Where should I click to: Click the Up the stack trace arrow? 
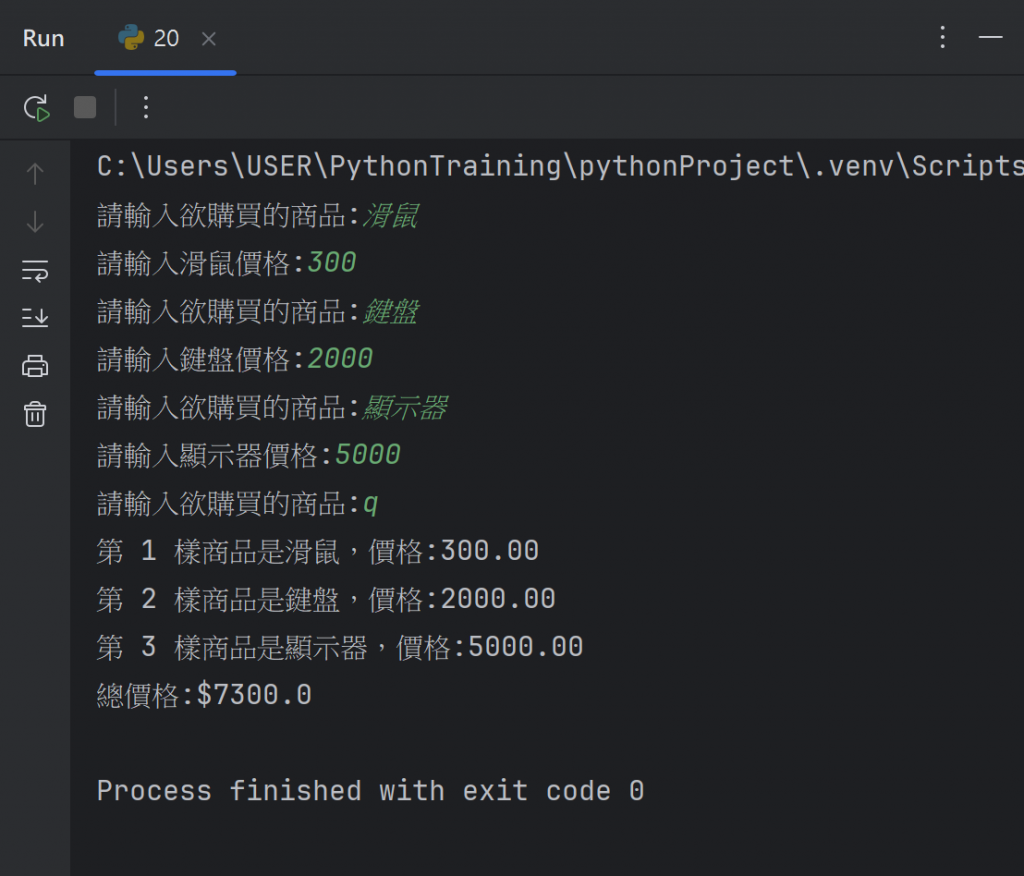tap(35, 174)
